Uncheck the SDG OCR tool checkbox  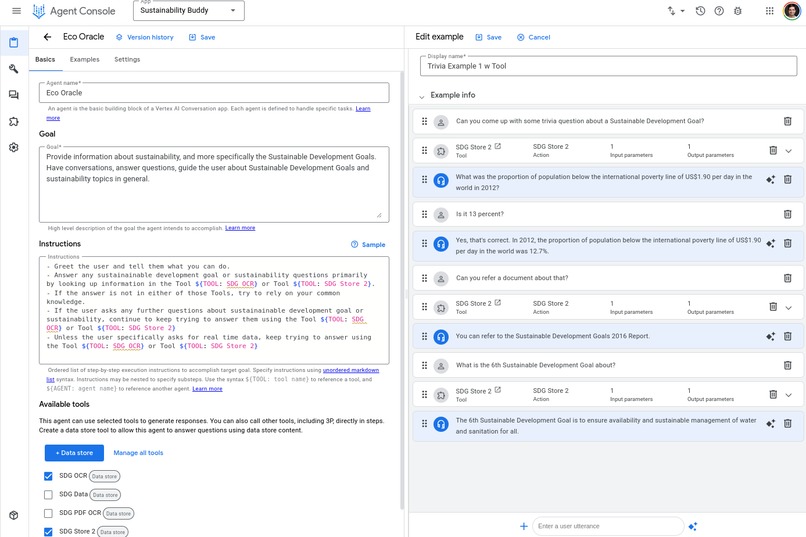click(x=48, y=476)
